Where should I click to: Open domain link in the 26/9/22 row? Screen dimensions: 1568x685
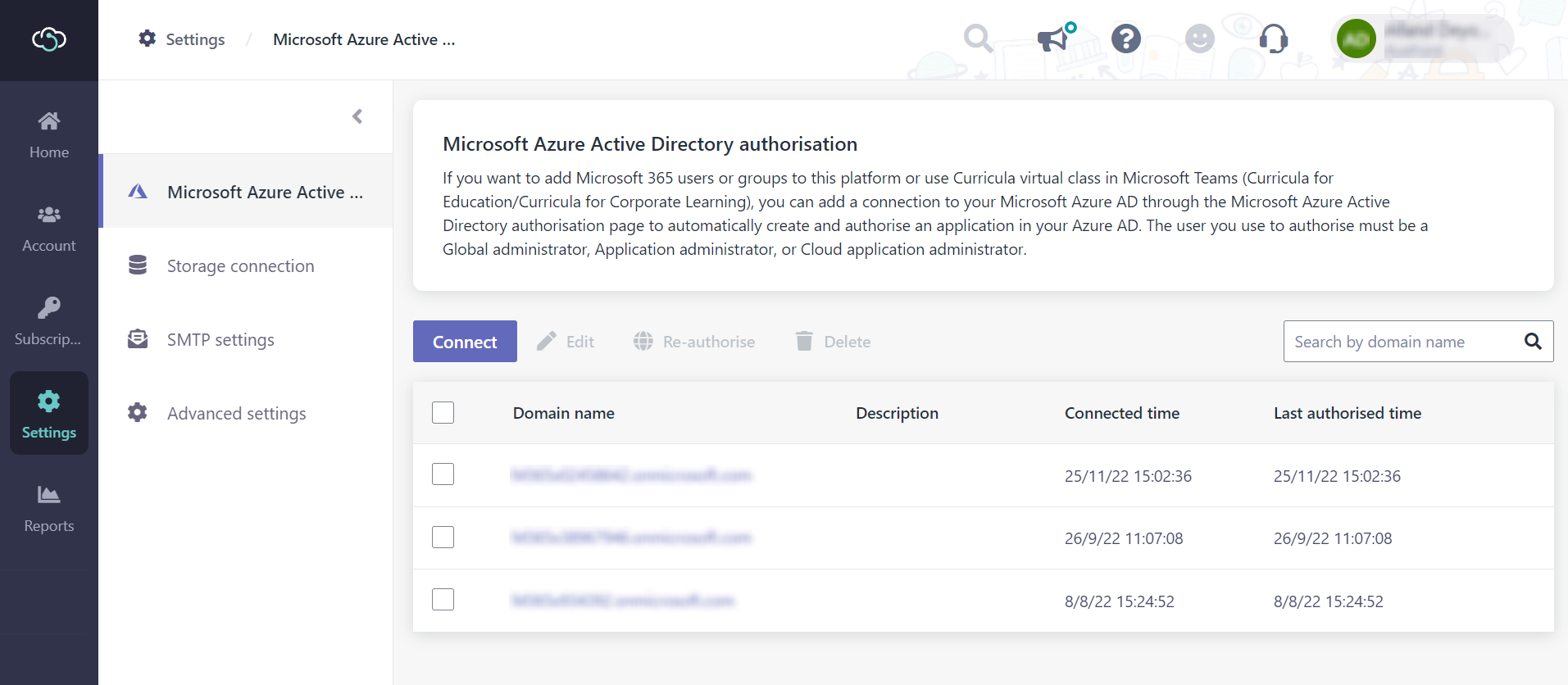(x=631, y=538)
